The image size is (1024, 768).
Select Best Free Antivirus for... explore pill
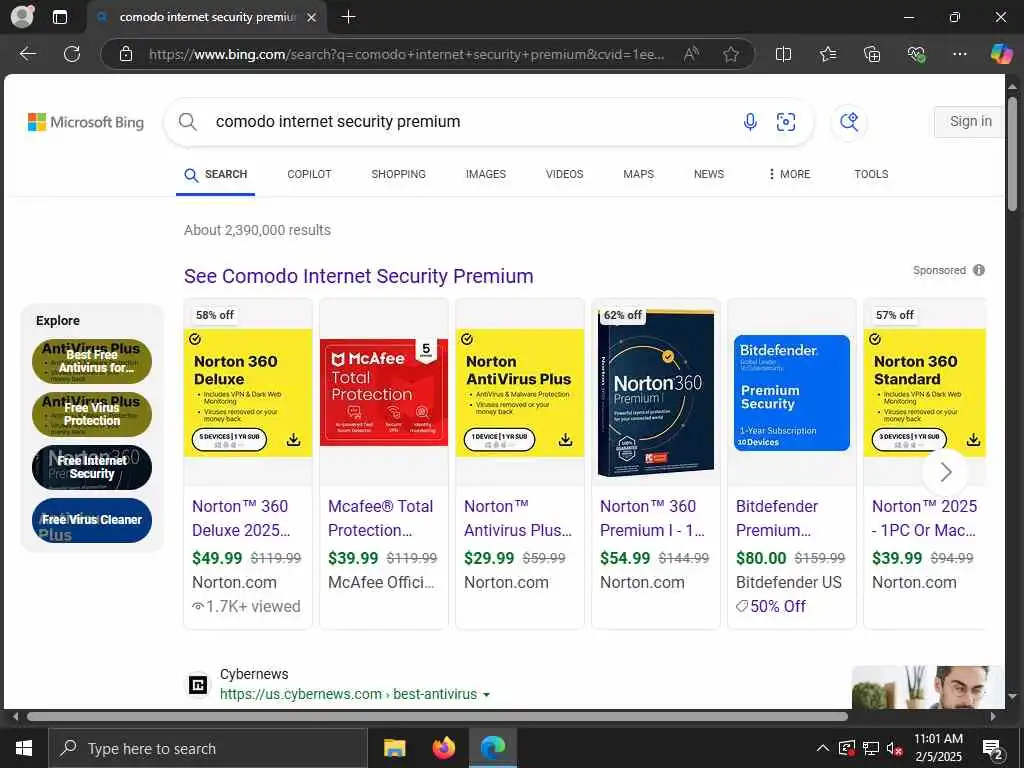pos(92,361)
